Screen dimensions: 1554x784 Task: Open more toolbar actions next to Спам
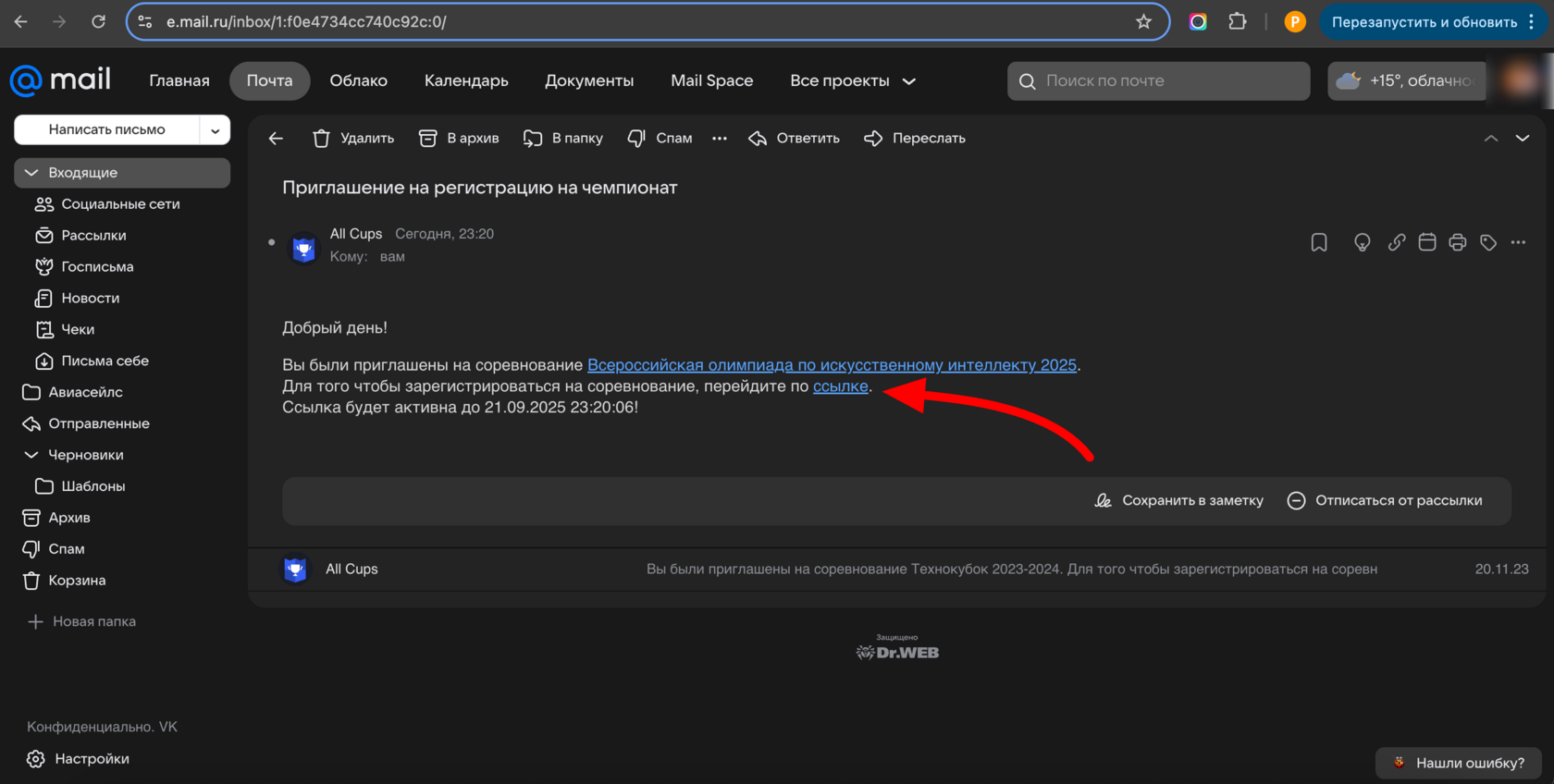point(720,138)
